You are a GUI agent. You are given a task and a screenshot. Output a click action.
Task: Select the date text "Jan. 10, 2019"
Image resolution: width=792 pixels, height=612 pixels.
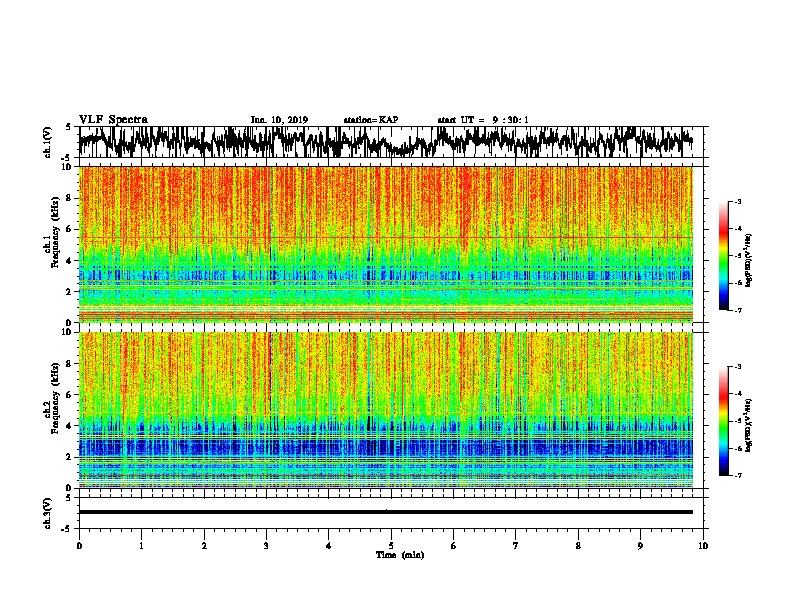pos(279,120)
